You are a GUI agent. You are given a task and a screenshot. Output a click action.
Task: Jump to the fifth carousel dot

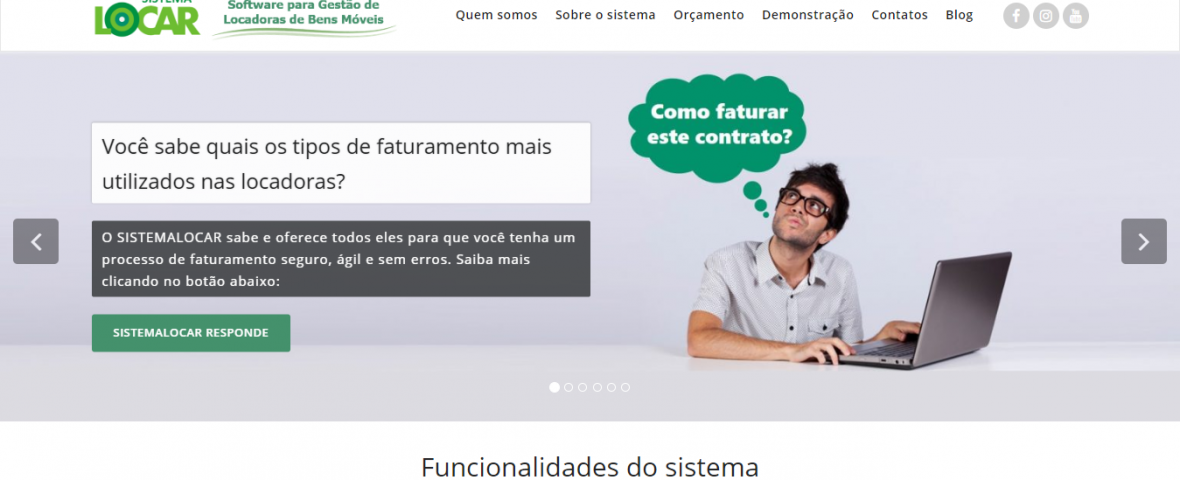coord(611,387)
